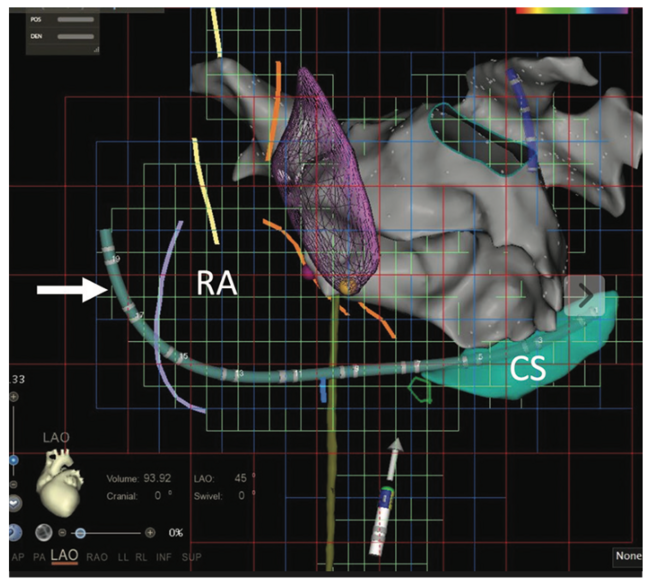Click the zoom in plus icon on vertical slider
The image size is (650, 586).
[14, 397]
